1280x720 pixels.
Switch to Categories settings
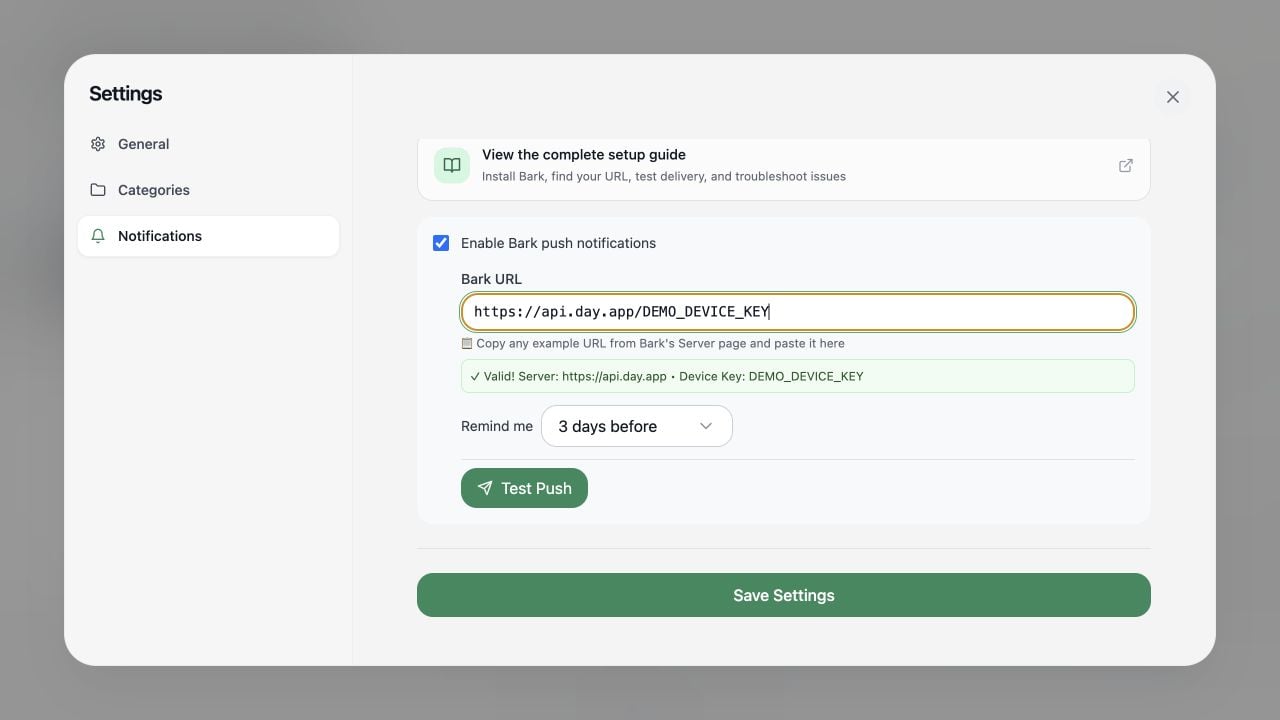point(208,190)
